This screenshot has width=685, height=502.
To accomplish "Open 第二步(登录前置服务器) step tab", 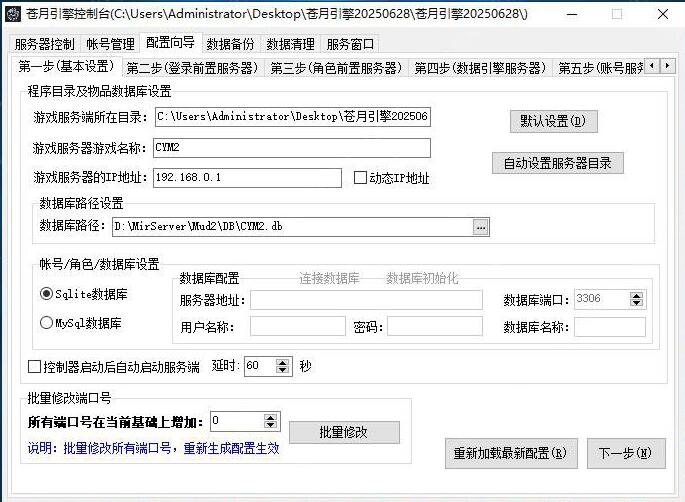I will pos(192,68).
